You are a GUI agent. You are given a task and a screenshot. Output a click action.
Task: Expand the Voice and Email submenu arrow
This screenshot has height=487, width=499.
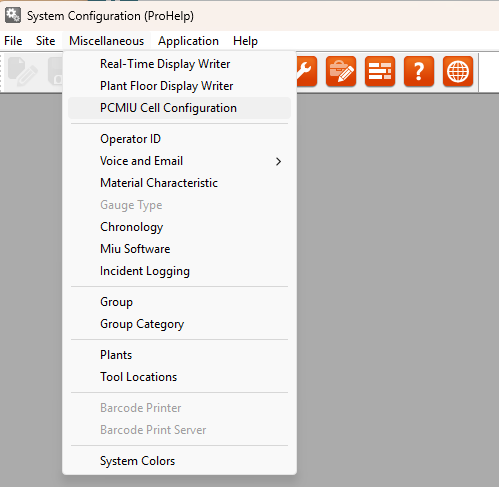point(278,162)
